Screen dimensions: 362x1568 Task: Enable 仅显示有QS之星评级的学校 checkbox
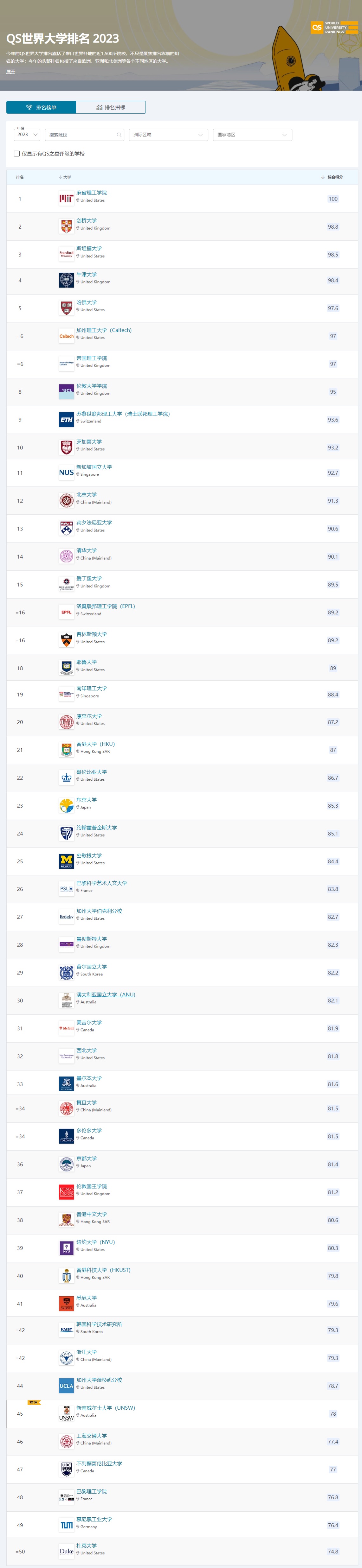16,153
